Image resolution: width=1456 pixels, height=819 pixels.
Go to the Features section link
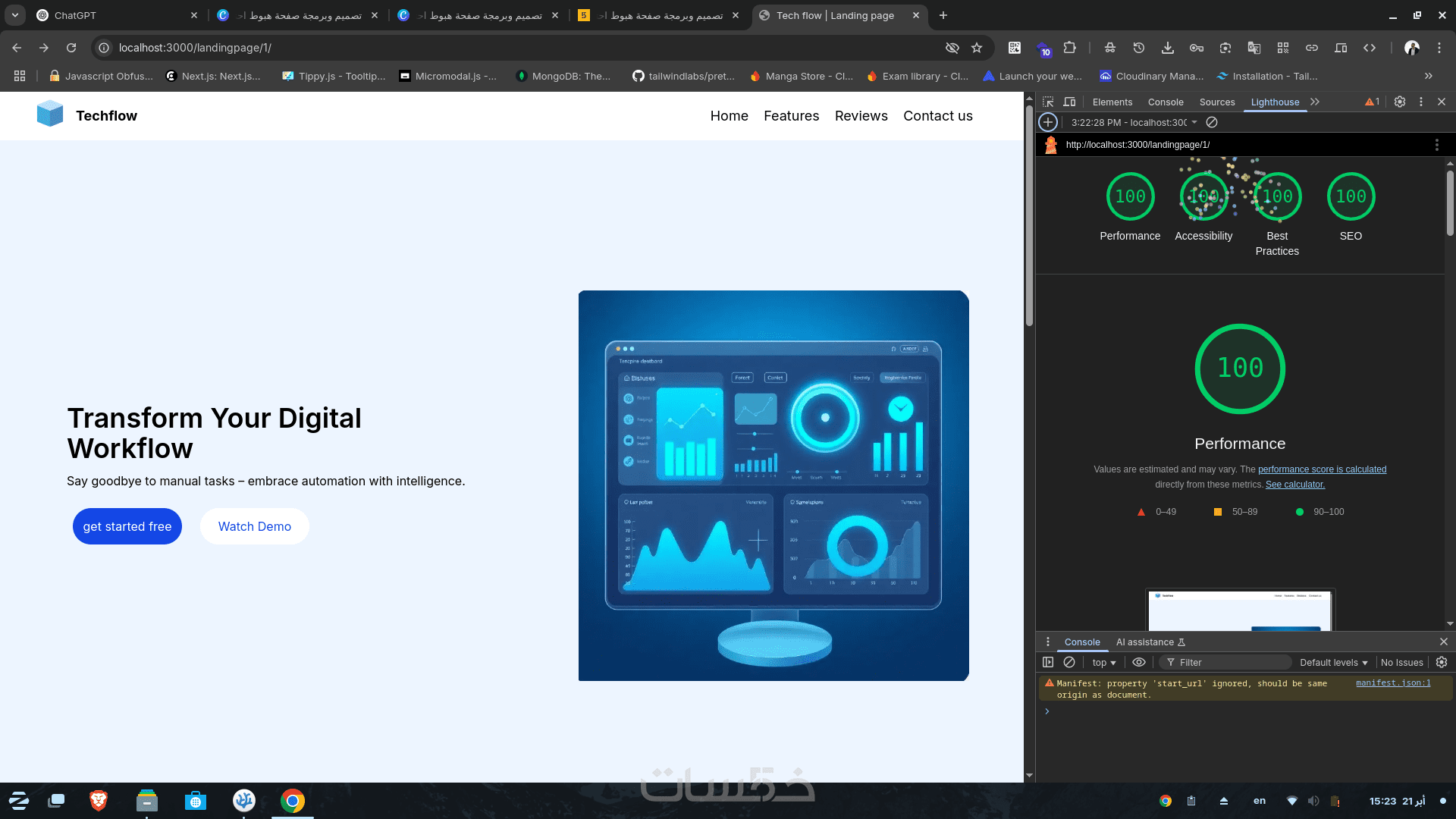tap(792, 116)
